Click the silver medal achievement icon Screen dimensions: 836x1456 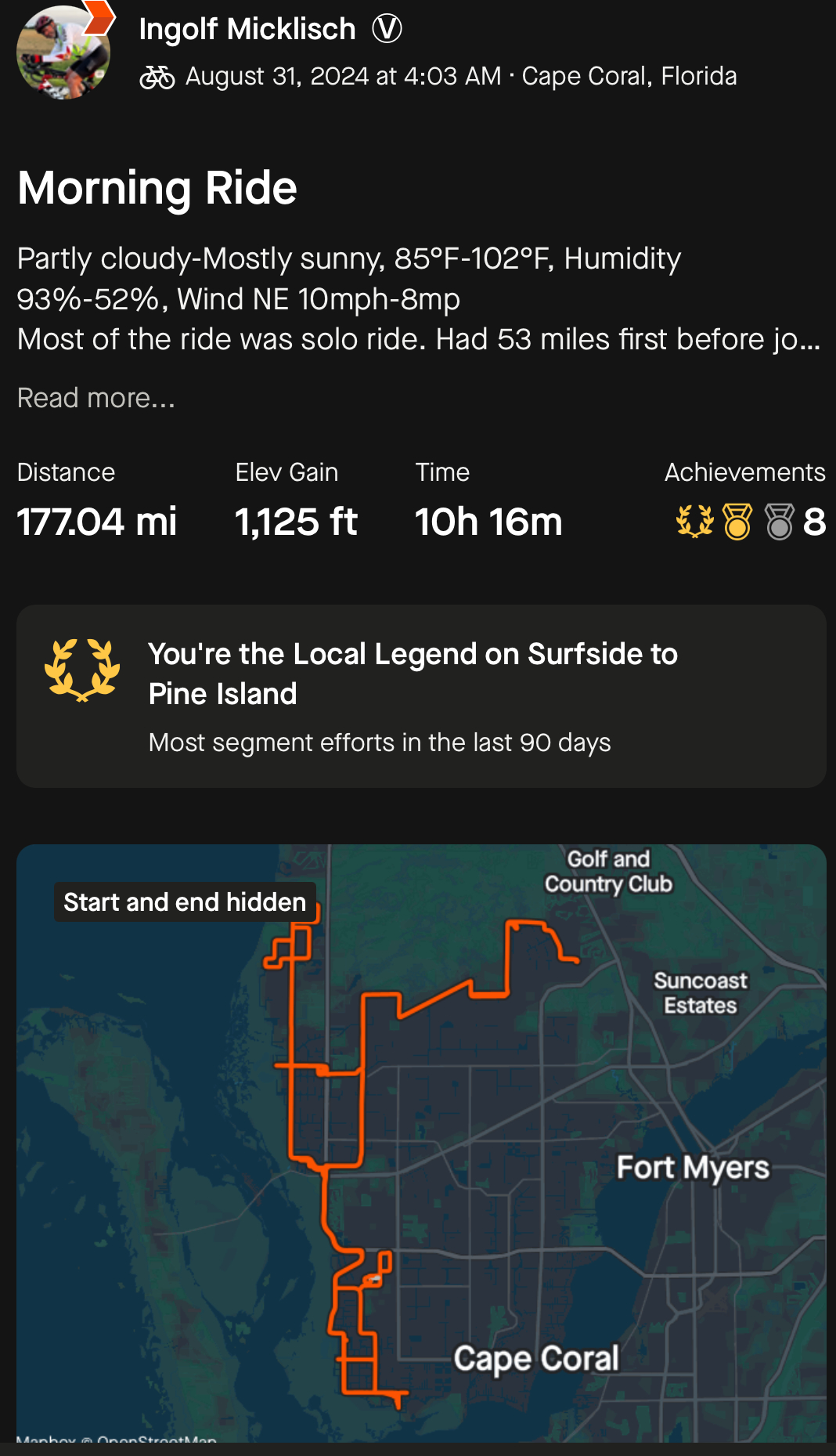pos(780,522)
